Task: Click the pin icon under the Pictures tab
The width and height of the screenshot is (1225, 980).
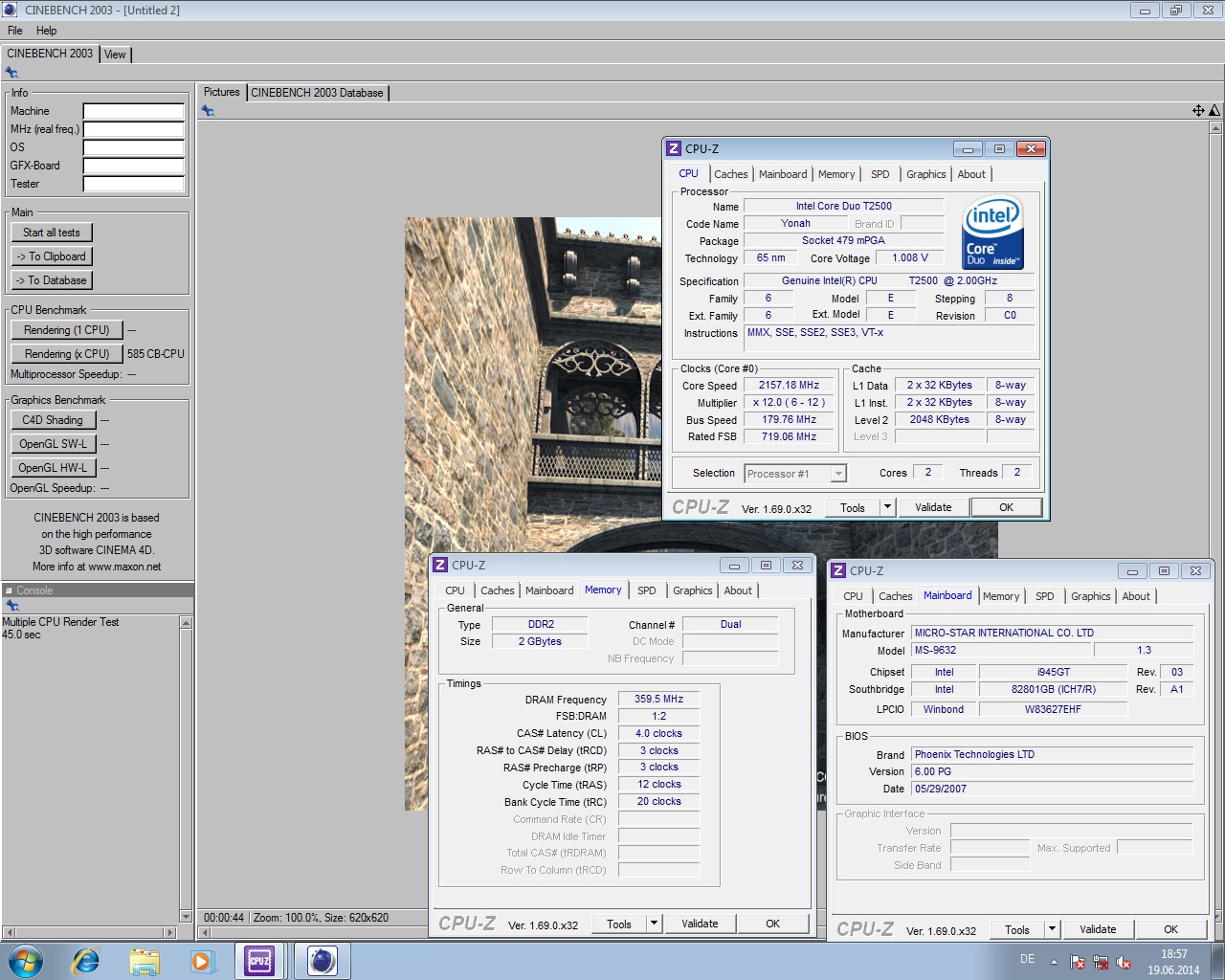Action: (x=208, y=111)
